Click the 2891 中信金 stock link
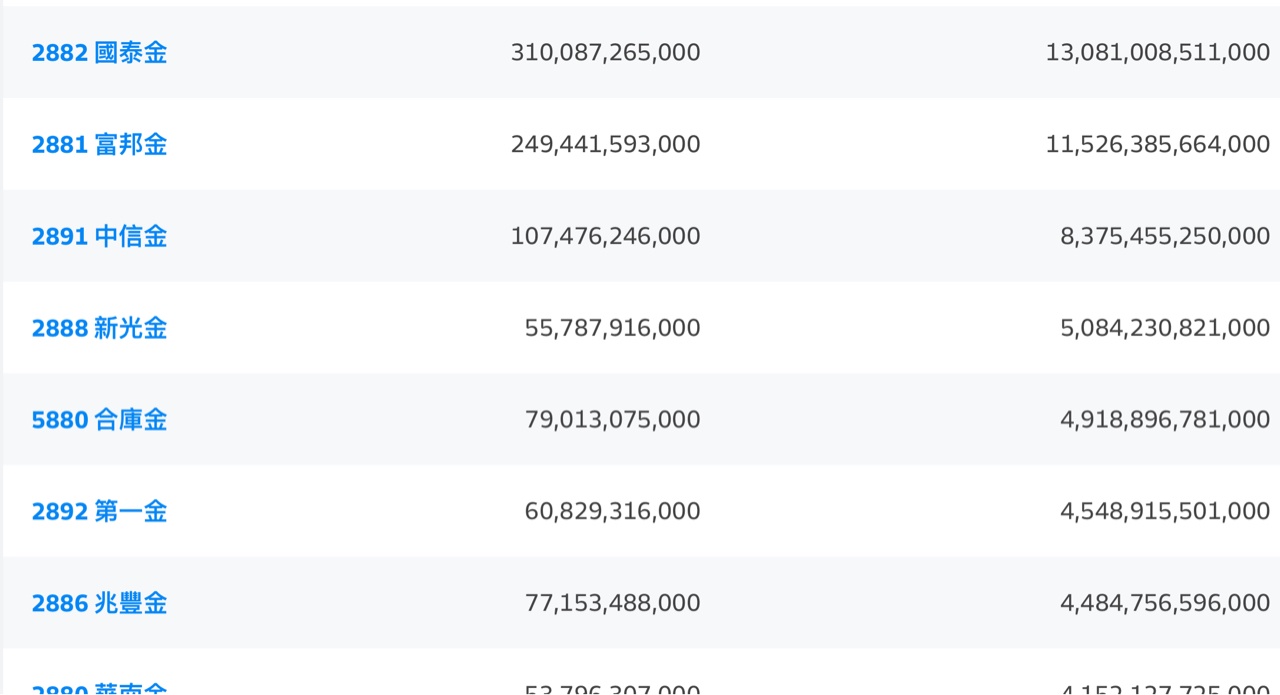The width and height of the screenshot is (1280, 695). click(99, 237)
